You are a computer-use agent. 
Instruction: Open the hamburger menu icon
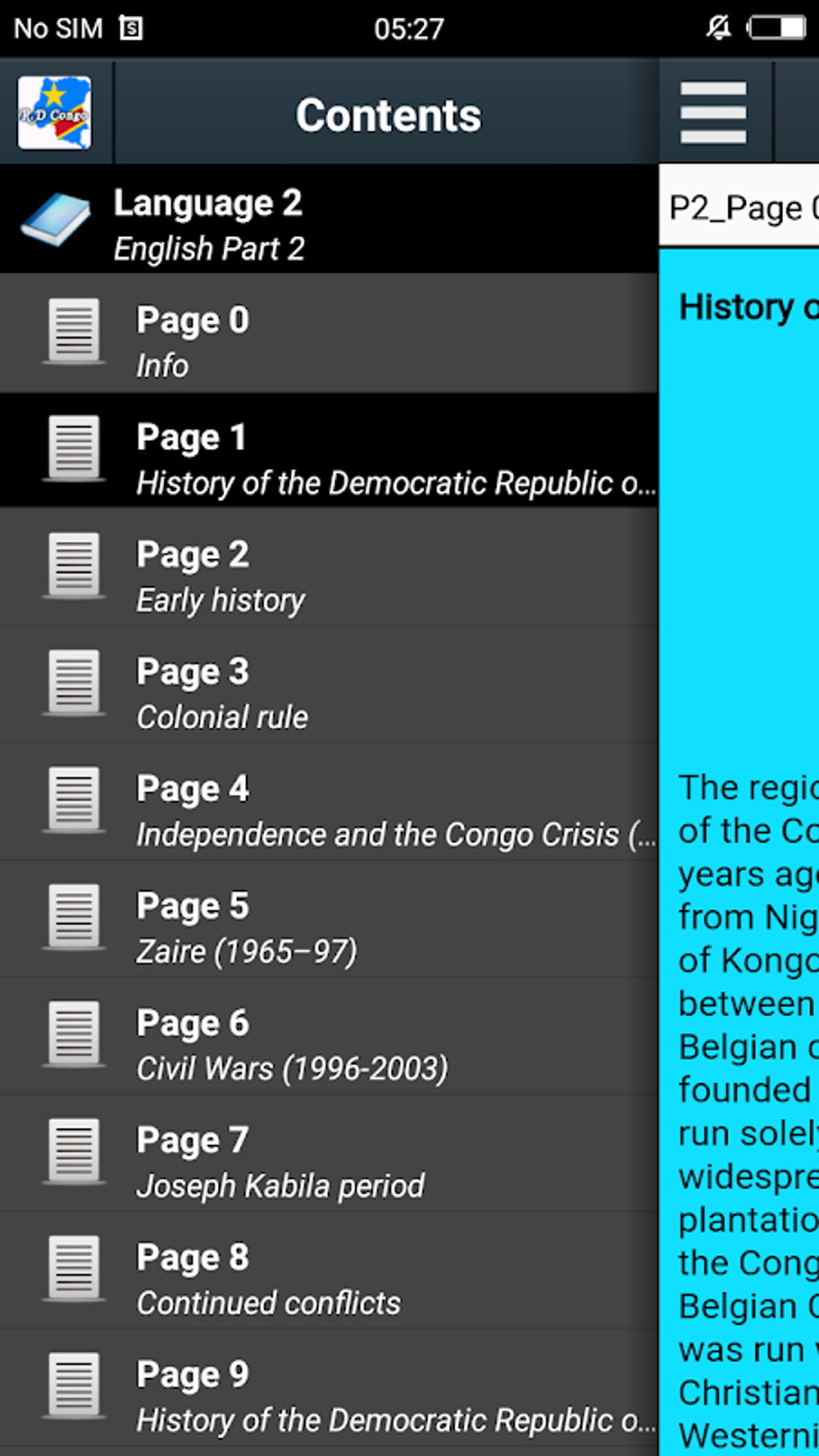(713, 113)
